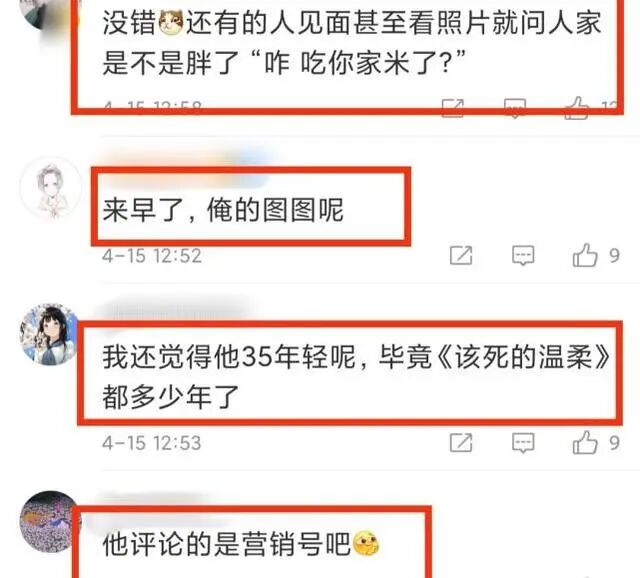Open the anime schoolgirl avatar profile
640x578 pixels.
50,334
